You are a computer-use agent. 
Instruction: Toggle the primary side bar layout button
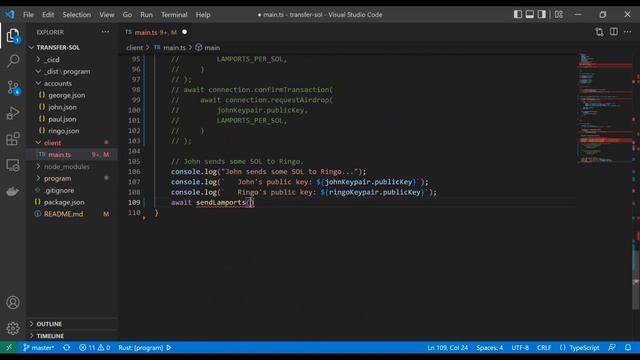click(518, 14)
